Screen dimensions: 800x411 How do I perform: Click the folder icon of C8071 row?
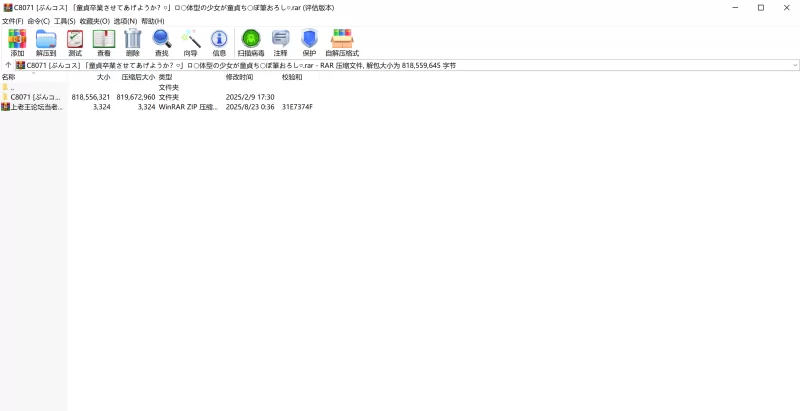5,97
